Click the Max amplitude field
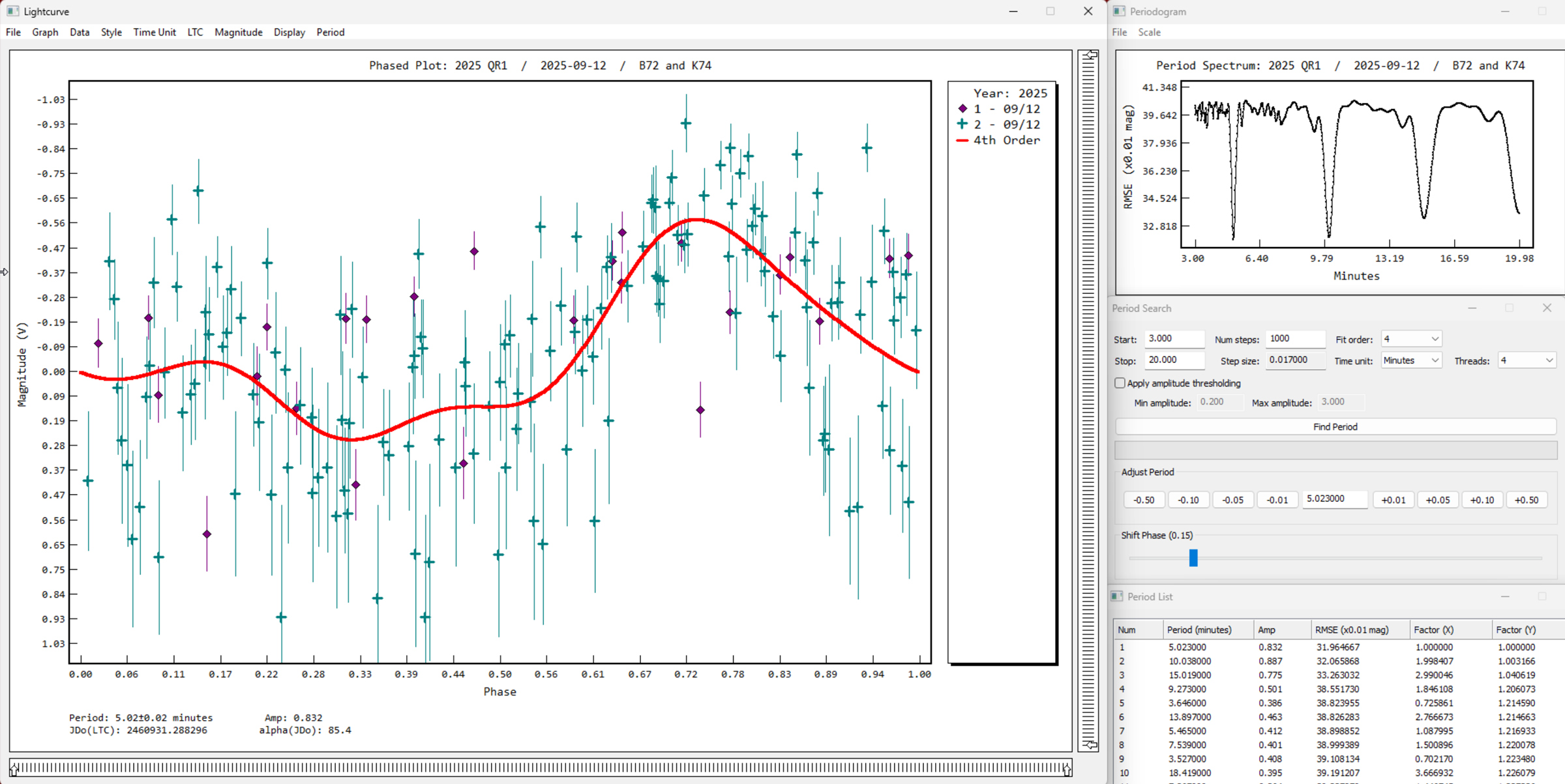Screen dimensions: 1565x784 (1341, 402)
